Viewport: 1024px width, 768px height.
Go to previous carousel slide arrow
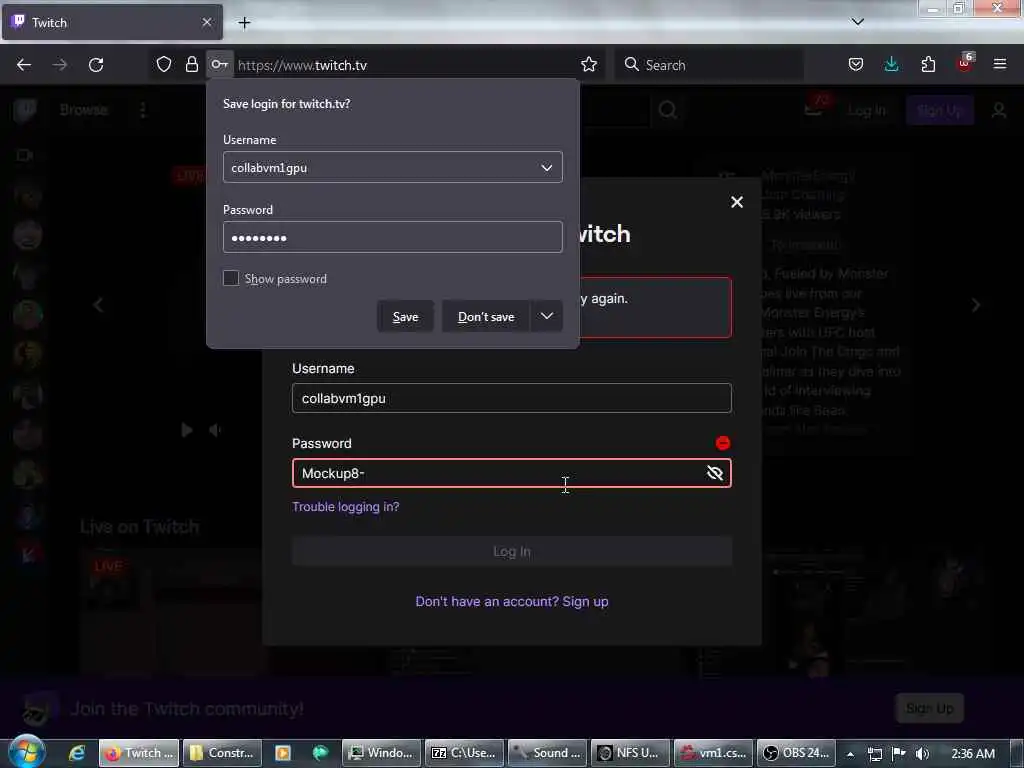click(x=98, y=305)
